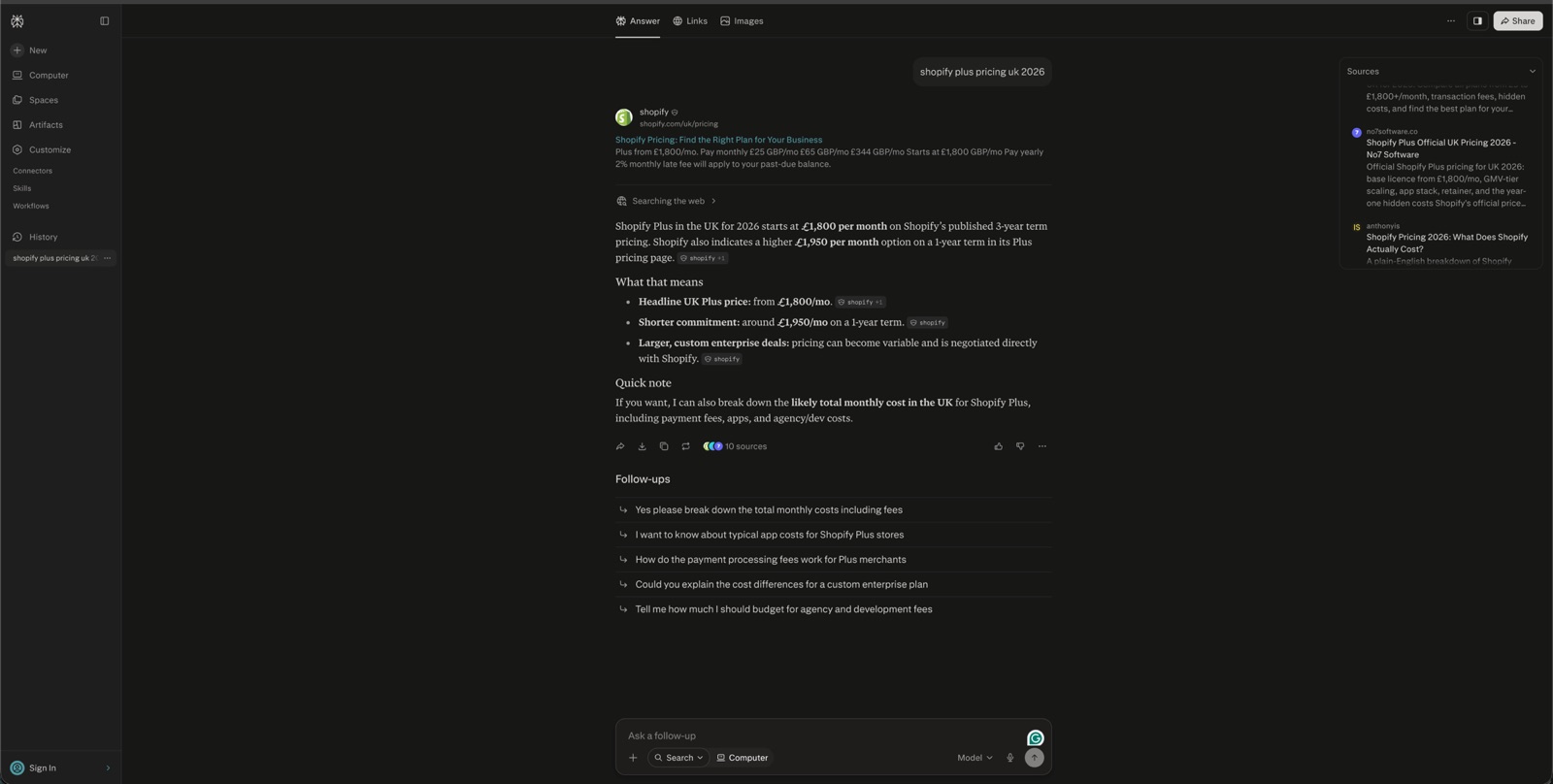This screenshot has width=1553, height=784.
Task: Open shopify citation on custom enterprise deals bullet
Action: [x=722, y=359]
